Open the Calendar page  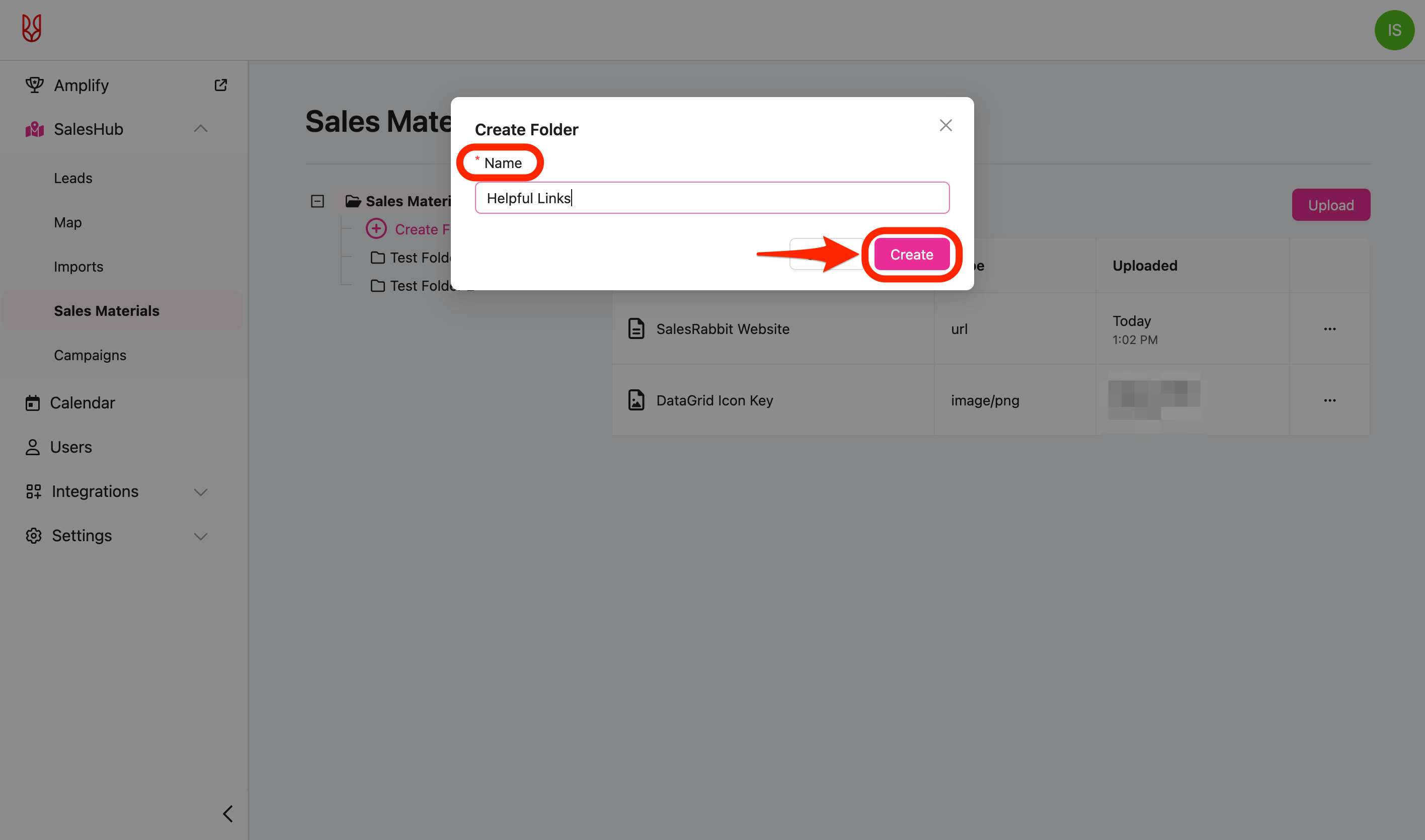(82, 403)
